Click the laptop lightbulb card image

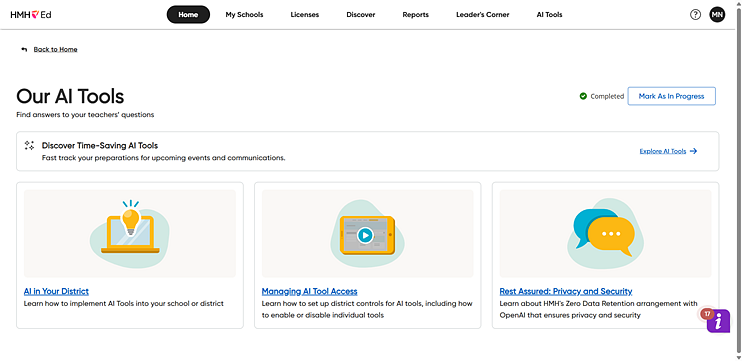coord(130,234)
